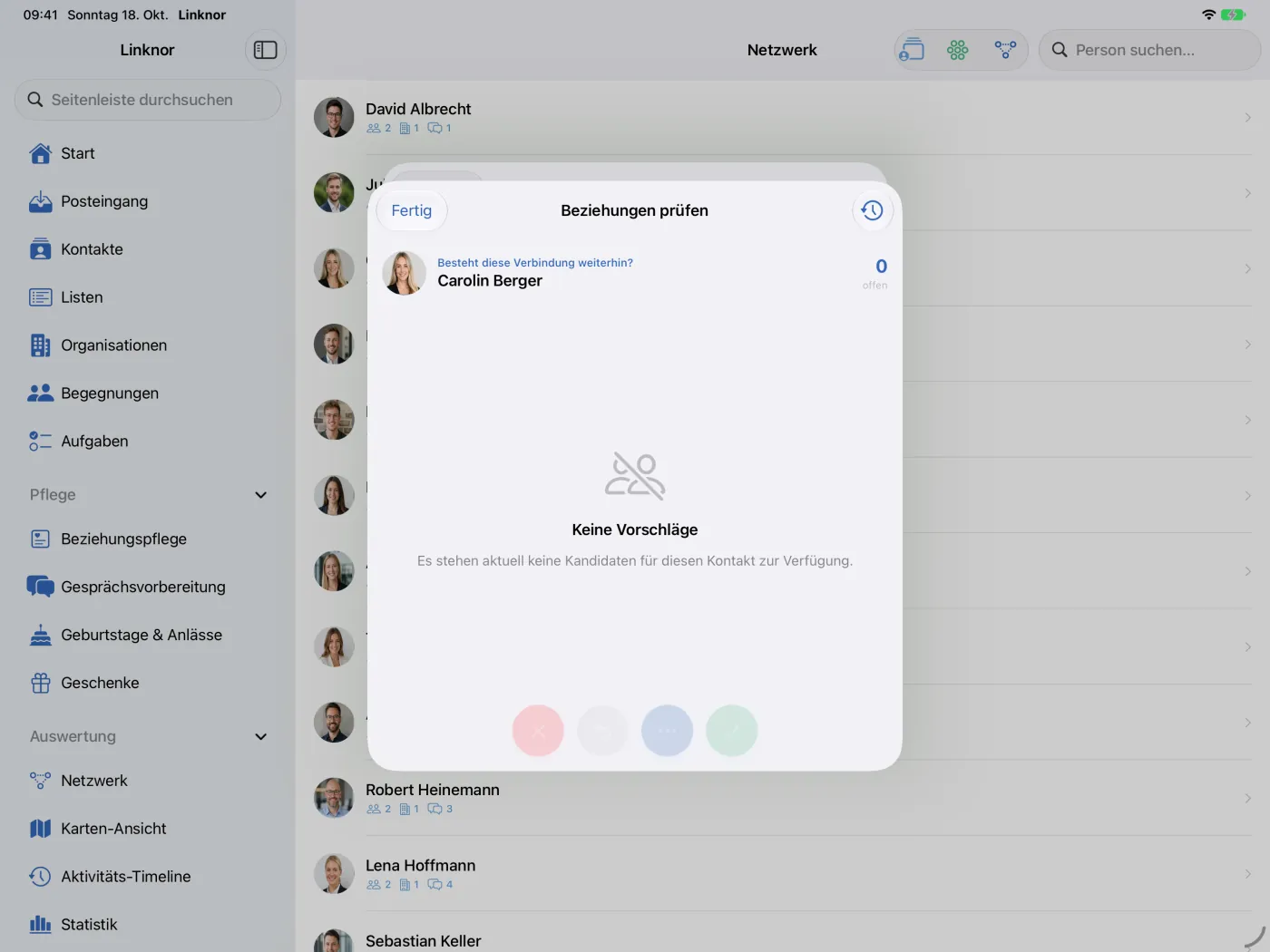
Task: Click the red X reject button
Action: click(x=538, y=731)
